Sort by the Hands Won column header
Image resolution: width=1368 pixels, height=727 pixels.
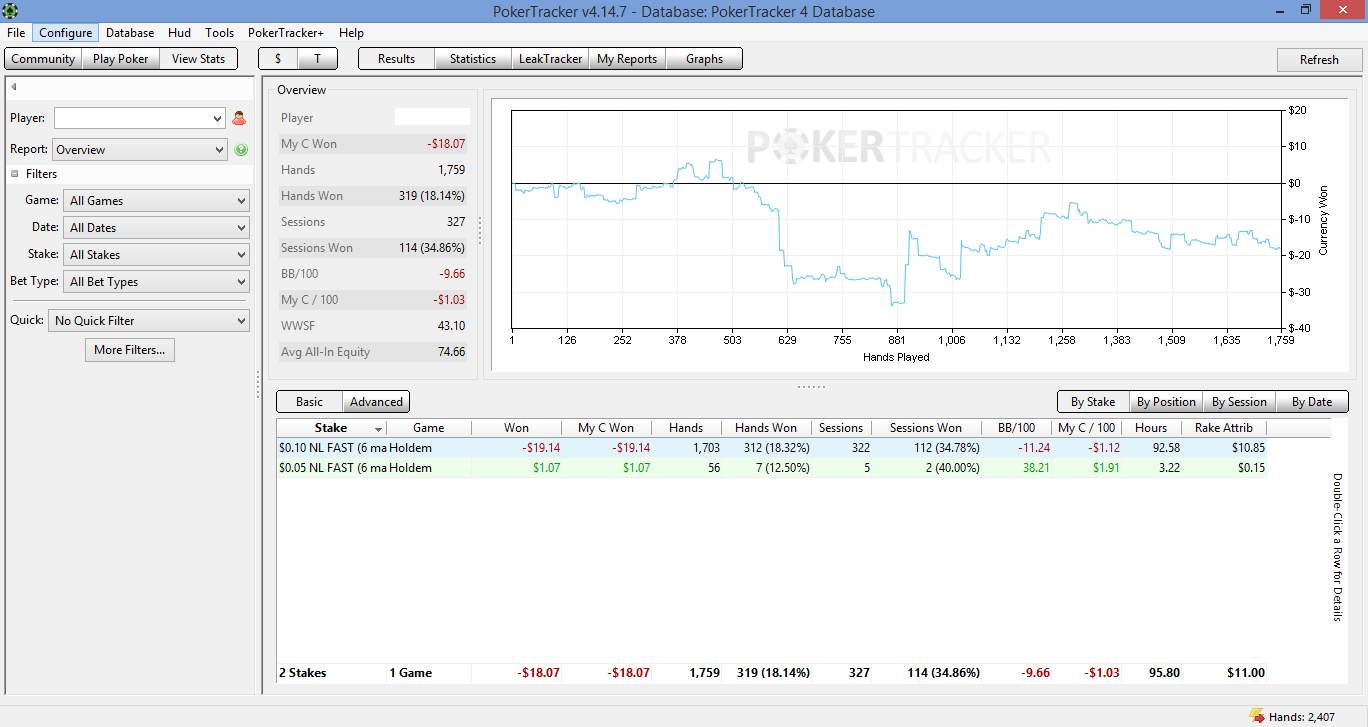766,428
